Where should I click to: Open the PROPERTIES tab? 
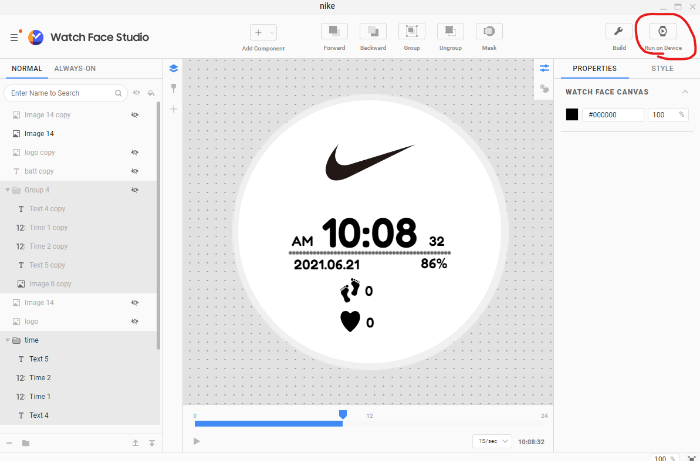[595, 68]
